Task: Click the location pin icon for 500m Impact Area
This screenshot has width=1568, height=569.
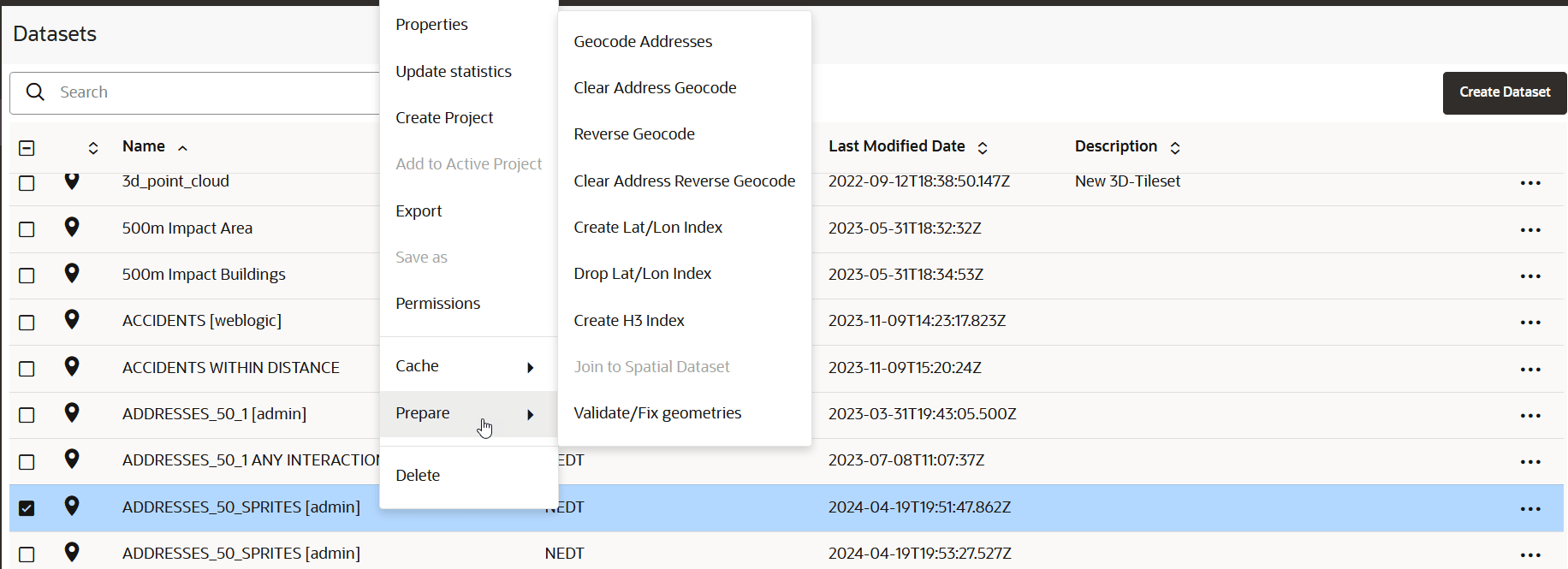Action: [x=72, y=227]
